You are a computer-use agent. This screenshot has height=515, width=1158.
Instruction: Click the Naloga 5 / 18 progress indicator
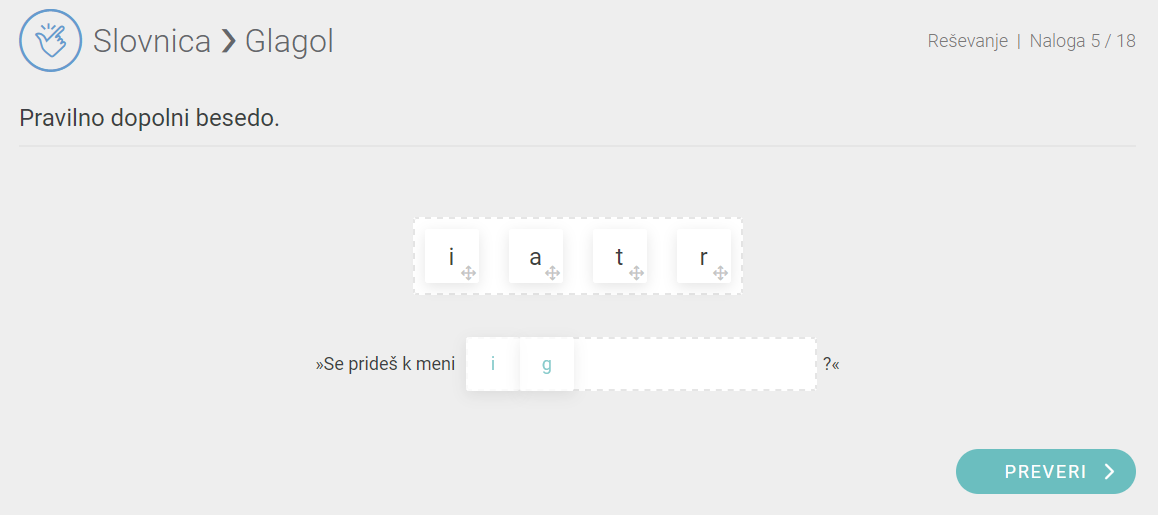click(1082, 41)
